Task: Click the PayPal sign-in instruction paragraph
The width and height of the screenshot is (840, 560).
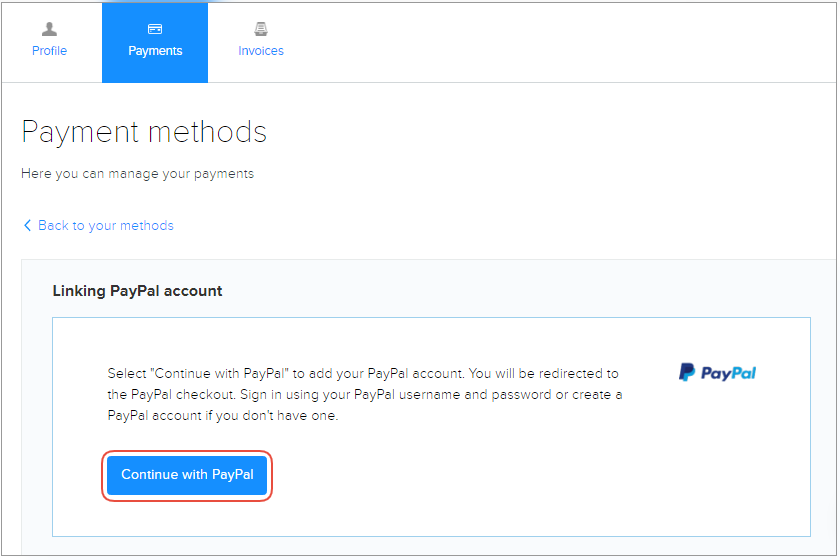Action: [x=364, y=394]
